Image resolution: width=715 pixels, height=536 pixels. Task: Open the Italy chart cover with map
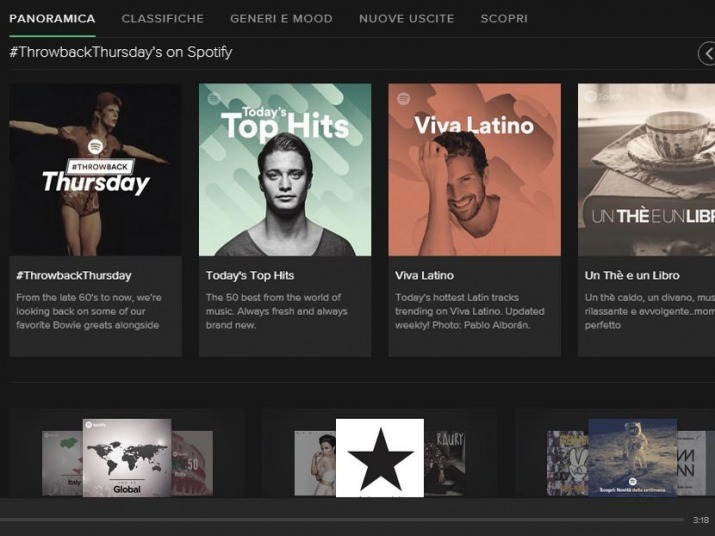[x=62, y=463]
